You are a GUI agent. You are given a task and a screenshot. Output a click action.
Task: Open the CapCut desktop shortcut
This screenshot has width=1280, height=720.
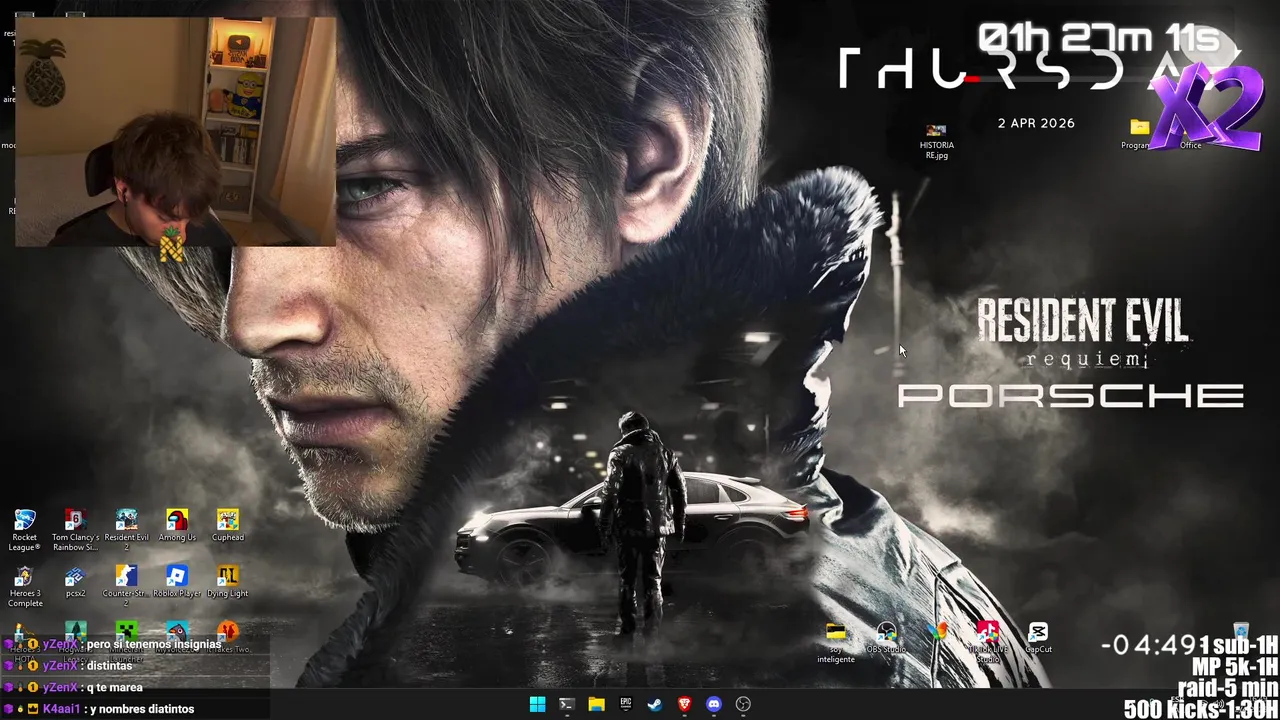click(1038, 638)
